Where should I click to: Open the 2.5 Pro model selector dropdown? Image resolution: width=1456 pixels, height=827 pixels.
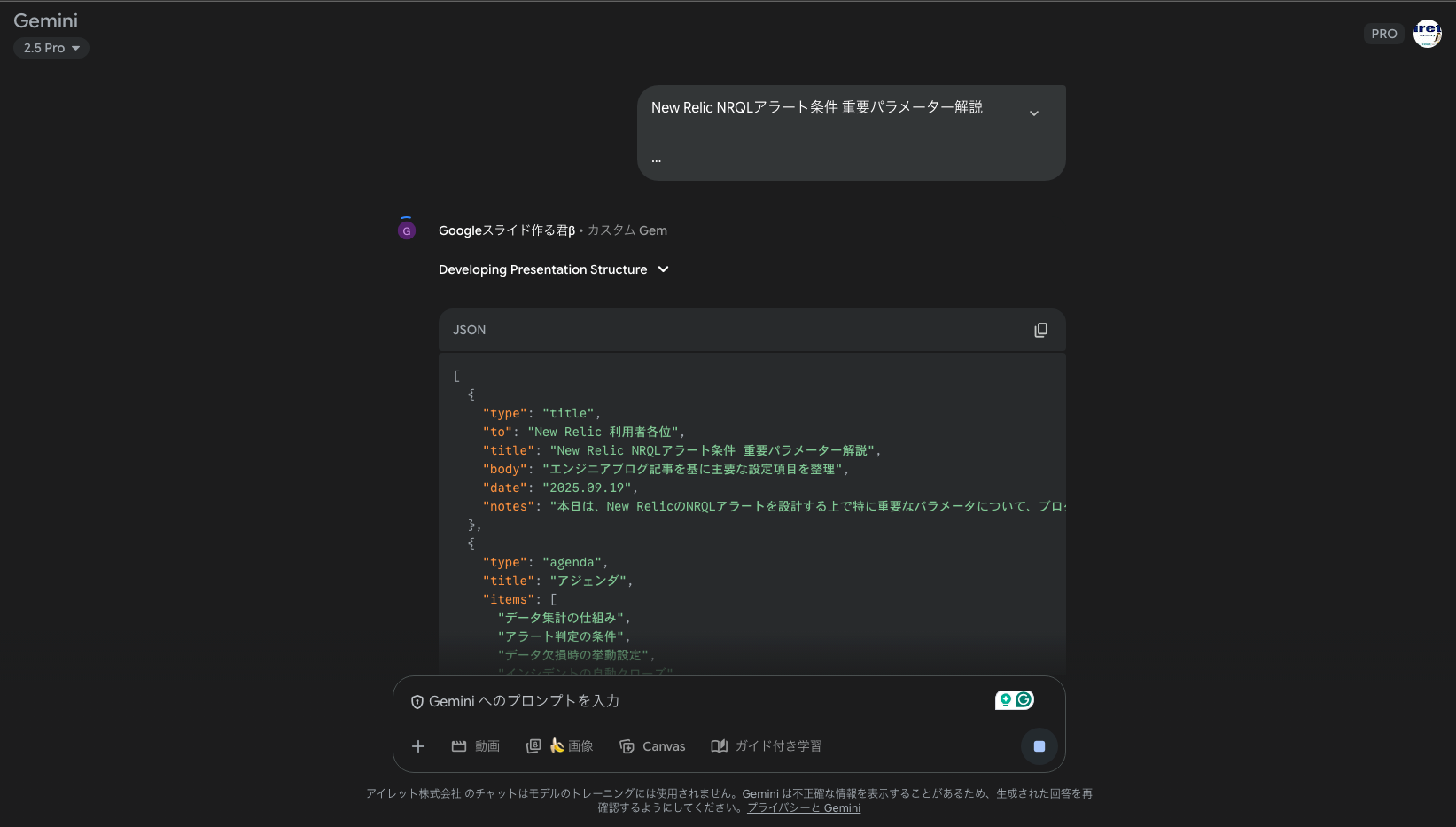(51, 48)
